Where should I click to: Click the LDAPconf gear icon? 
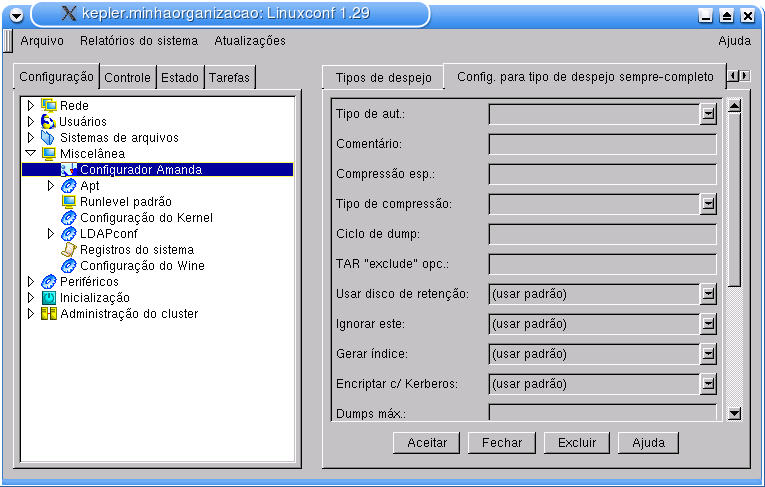point(69,234)
